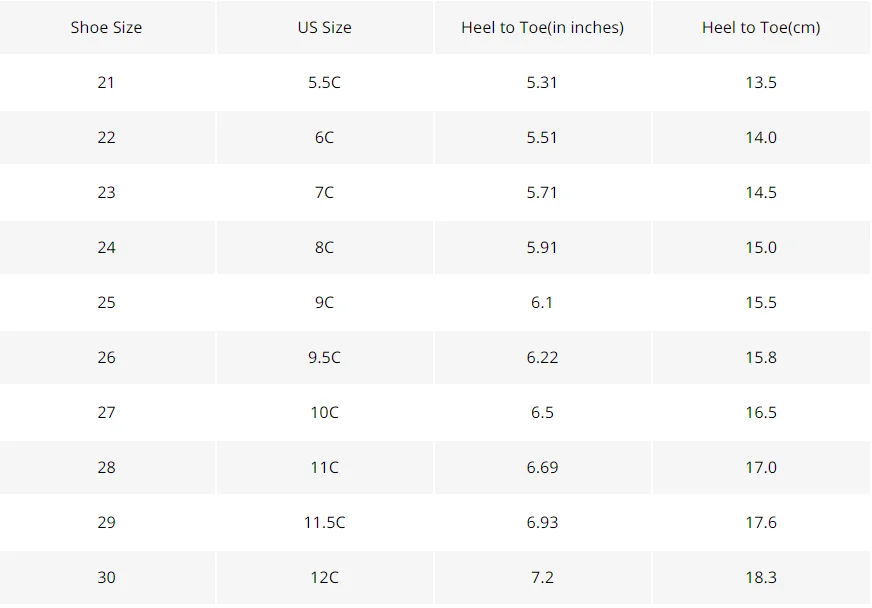Click the 5.51 inches value
Viewport: 872px width, 608px height.
click(x=542, y=137)
